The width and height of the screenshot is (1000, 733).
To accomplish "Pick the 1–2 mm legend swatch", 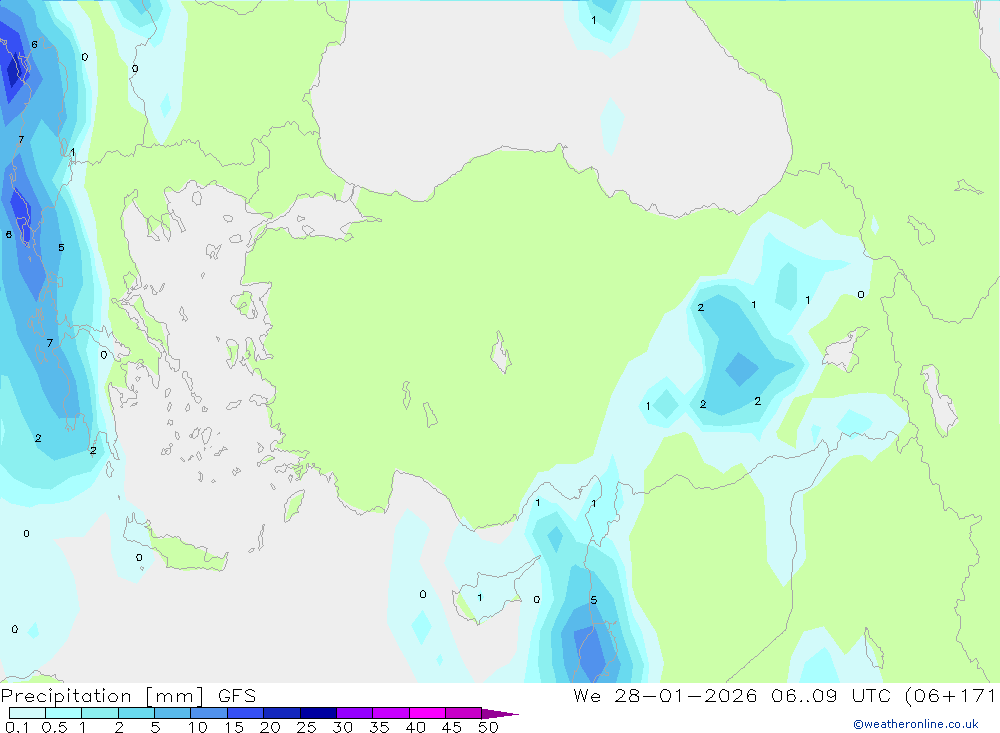I will 99,713.
